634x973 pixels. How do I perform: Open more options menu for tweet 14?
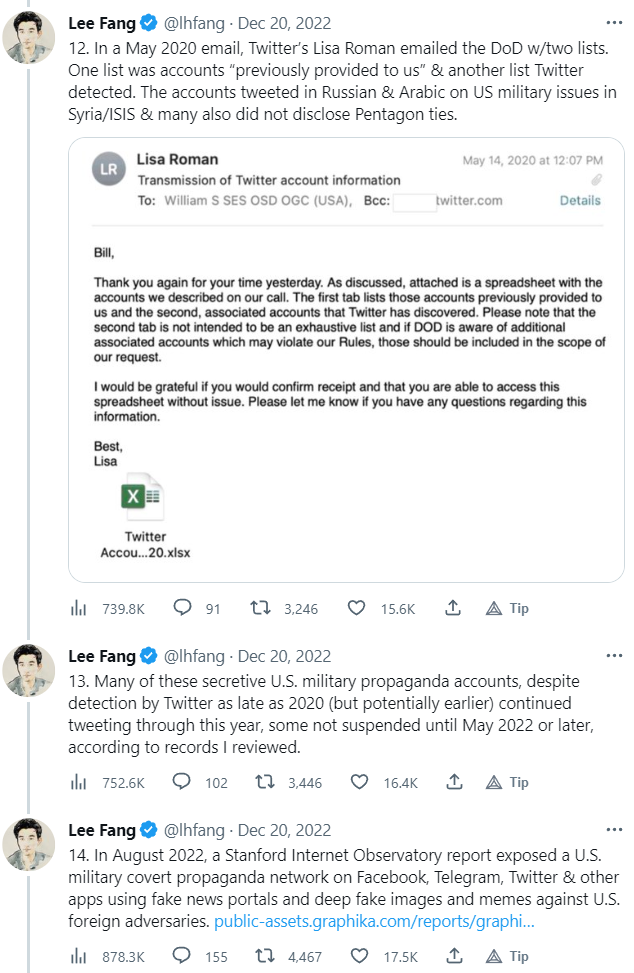coord(613,830)
